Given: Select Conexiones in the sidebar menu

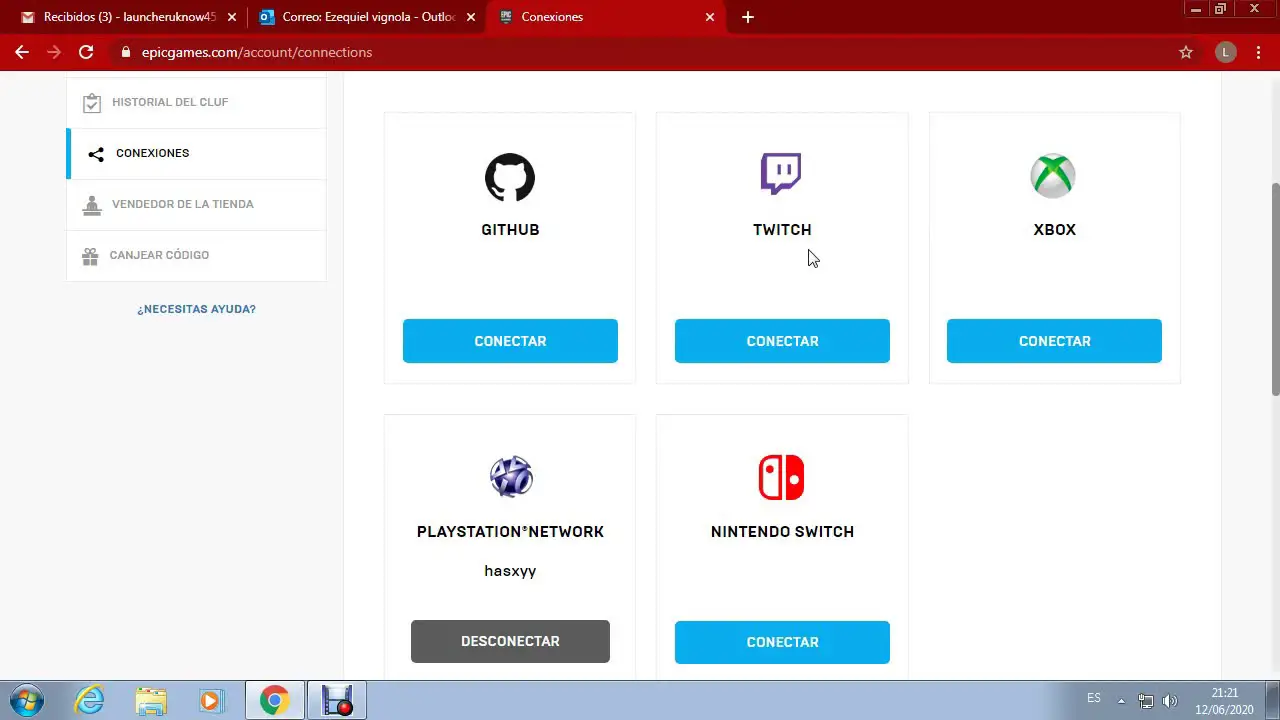Looking at the screenshot, I should pos(196,153).
